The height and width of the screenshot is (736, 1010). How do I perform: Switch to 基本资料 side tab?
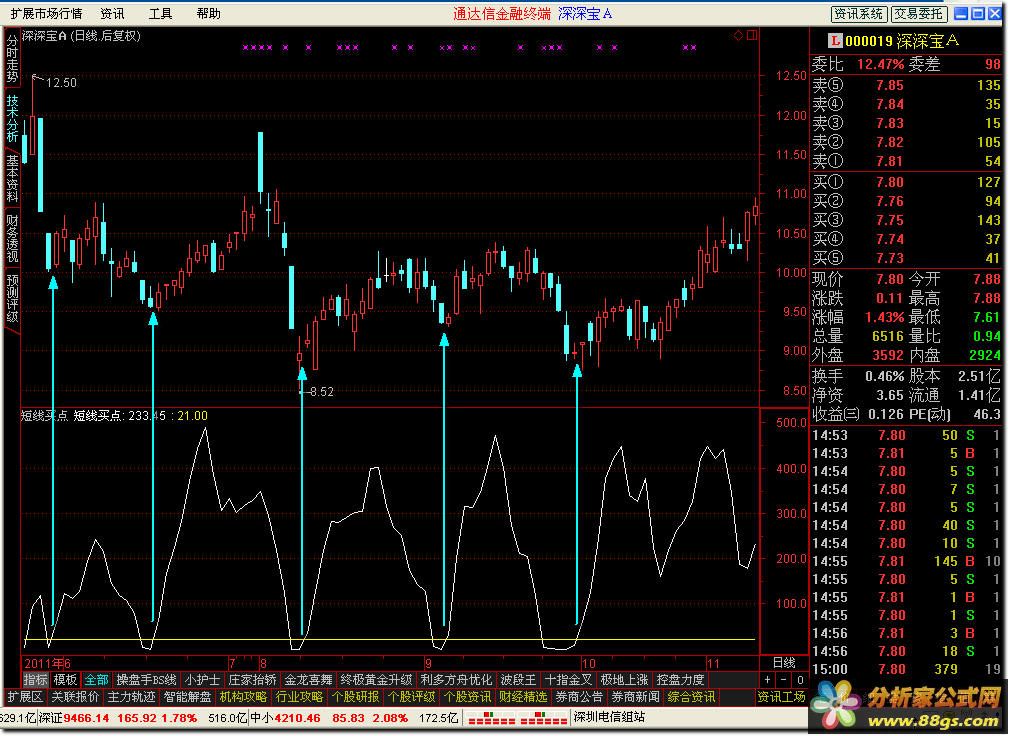click(12, 178)
